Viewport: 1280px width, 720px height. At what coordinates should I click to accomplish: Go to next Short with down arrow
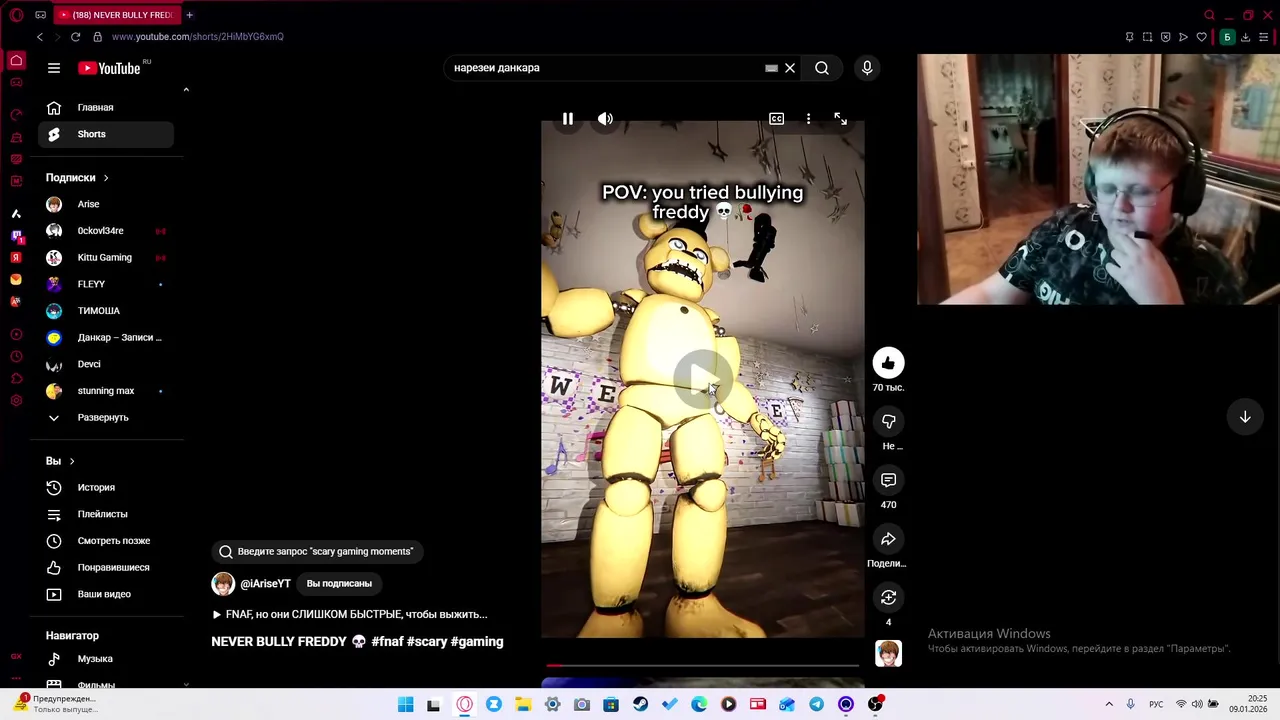[1245, 417]
